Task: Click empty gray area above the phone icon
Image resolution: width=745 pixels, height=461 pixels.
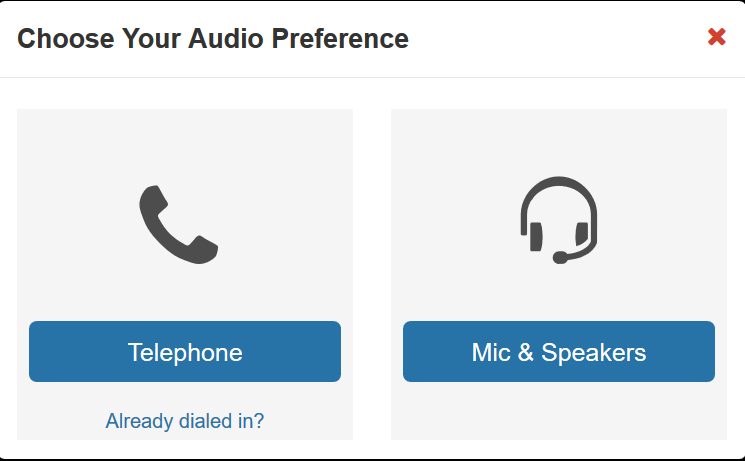Action: click(185, 145)
